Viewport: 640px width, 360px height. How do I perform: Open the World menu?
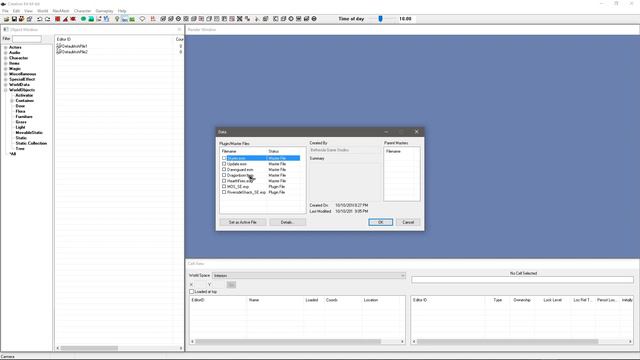[42, 11]
